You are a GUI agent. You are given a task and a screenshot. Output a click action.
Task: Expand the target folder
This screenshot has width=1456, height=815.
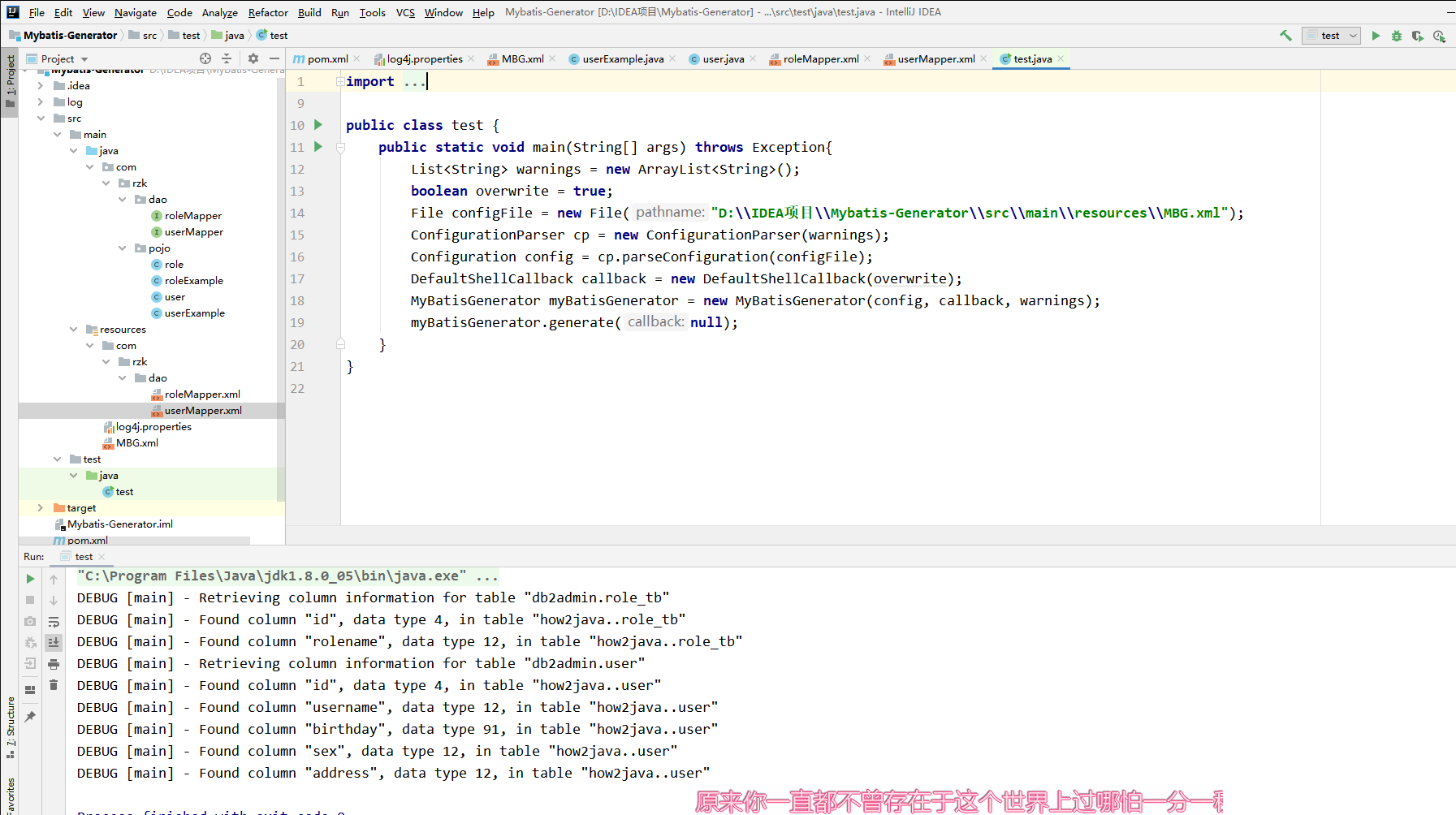click(41, 507)
